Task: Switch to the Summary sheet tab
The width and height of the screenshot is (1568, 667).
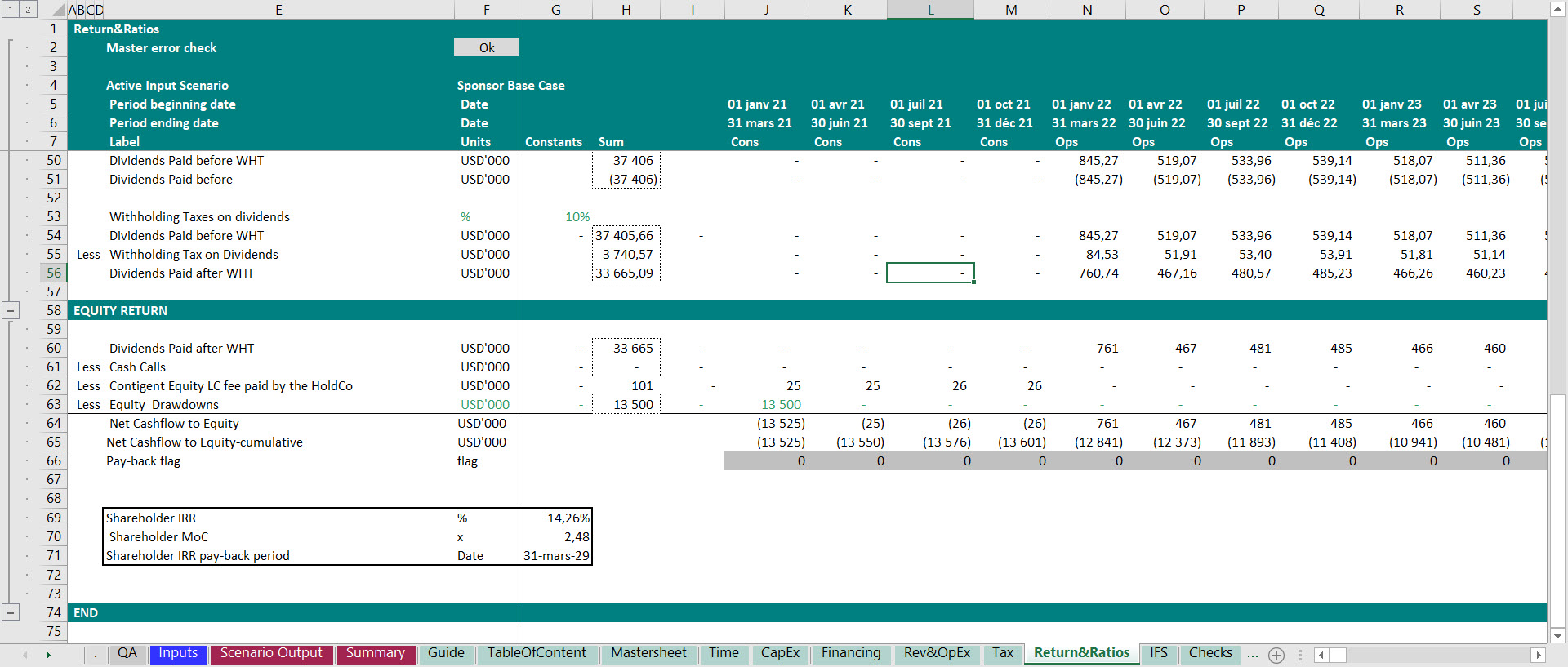Action: click(375, 653)
